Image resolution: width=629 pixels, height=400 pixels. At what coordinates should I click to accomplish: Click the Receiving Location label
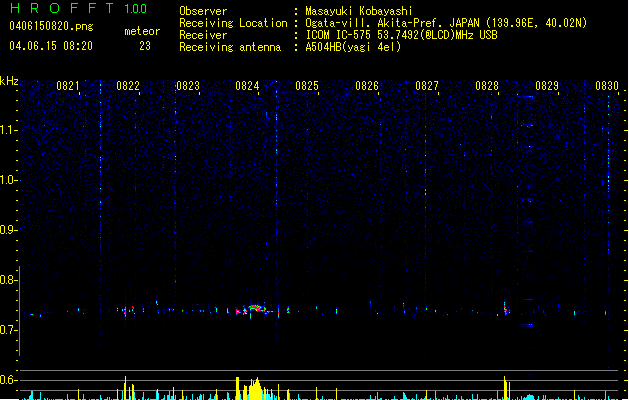233,23
